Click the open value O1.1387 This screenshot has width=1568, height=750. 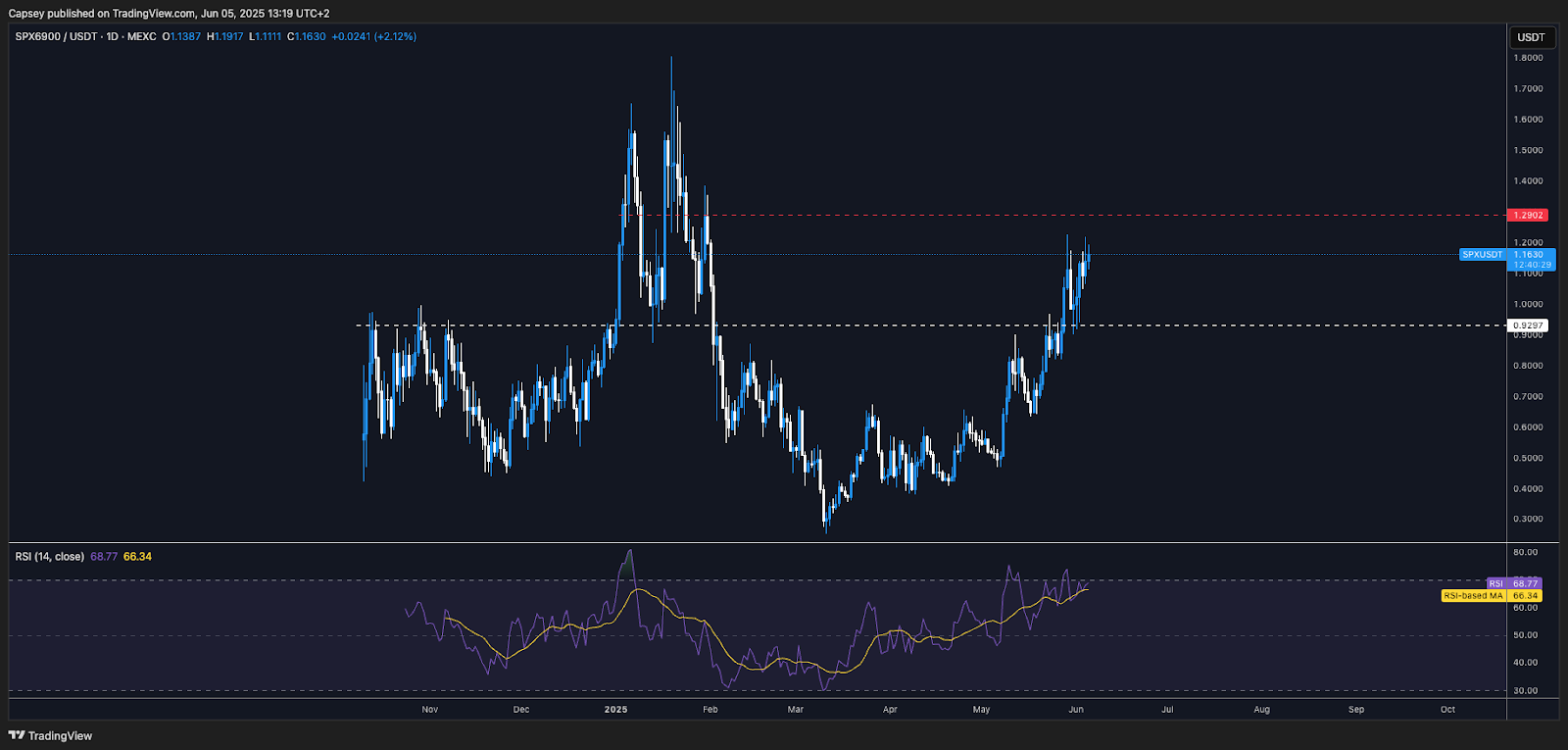[181, 36]
